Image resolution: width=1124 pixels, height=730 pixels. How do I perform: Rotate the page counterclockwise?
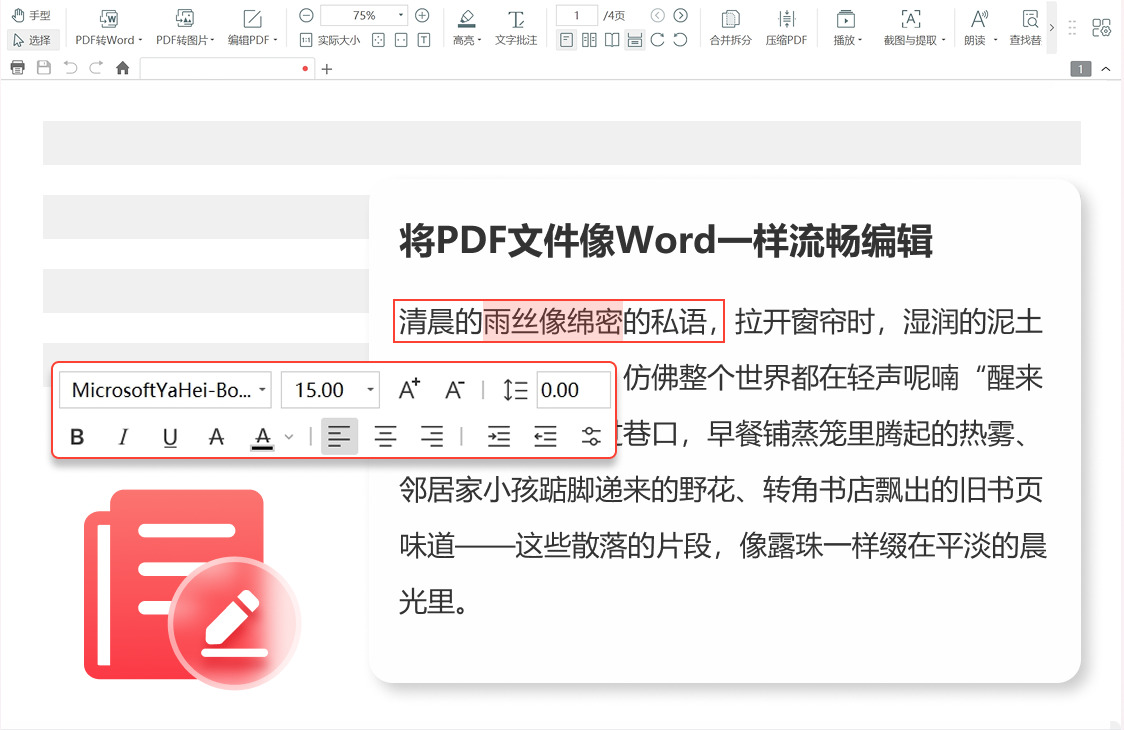pyautogui.click(x=680, y=40)
